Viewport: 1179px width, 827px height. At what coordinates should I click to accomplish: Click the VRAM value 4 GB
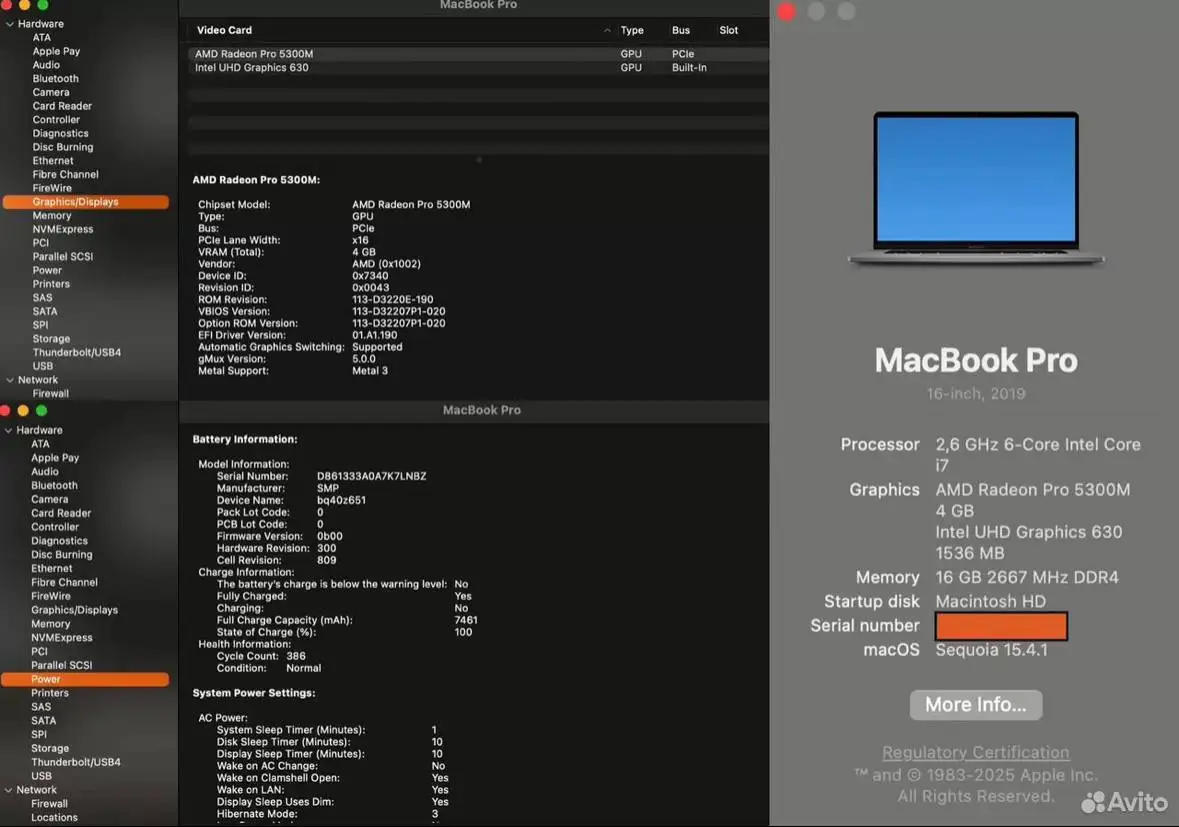(364, 253)
